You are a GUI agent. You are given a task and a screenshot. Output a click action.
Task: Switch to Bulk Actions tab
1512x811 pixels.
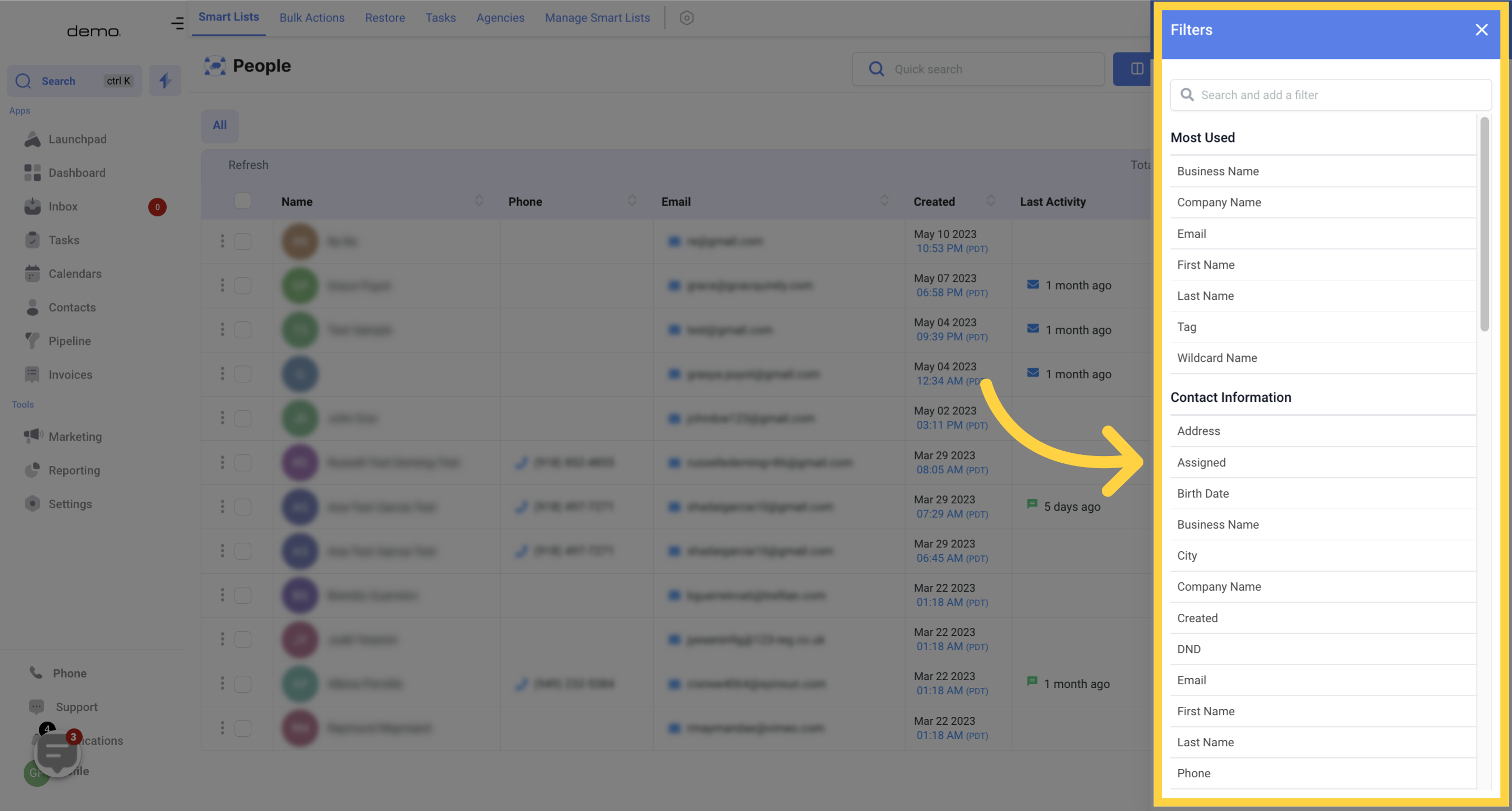pos(311,18)
